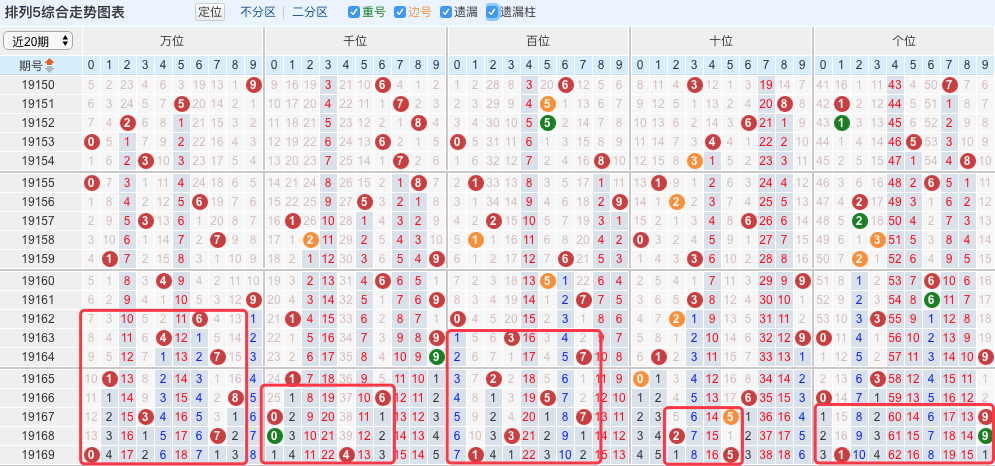
Task: Select the orange 1 ball in 百位 row 19158
Action: (x=475, y=241)
